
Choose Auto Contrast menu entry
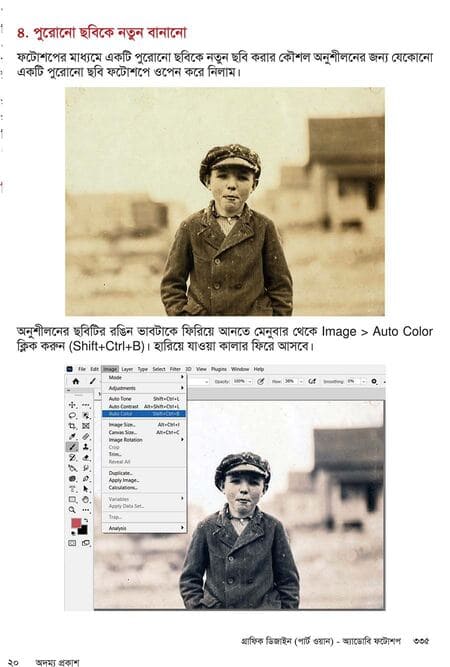tap(144, 406)
